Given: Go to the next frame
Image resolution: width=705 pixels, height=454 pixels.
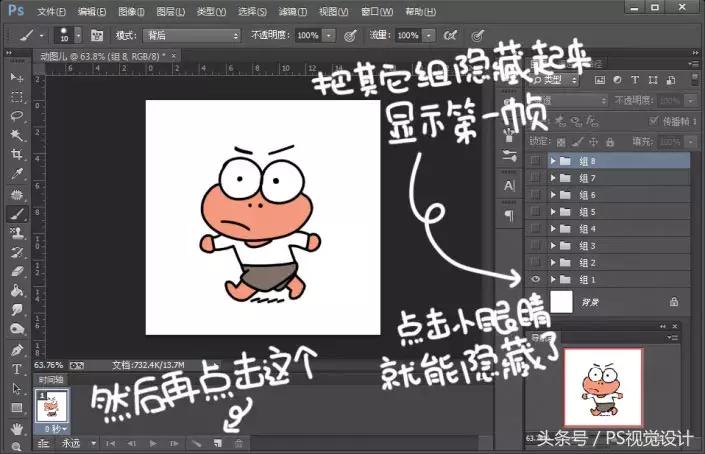Looking at the screenshot, I should 174,444.
